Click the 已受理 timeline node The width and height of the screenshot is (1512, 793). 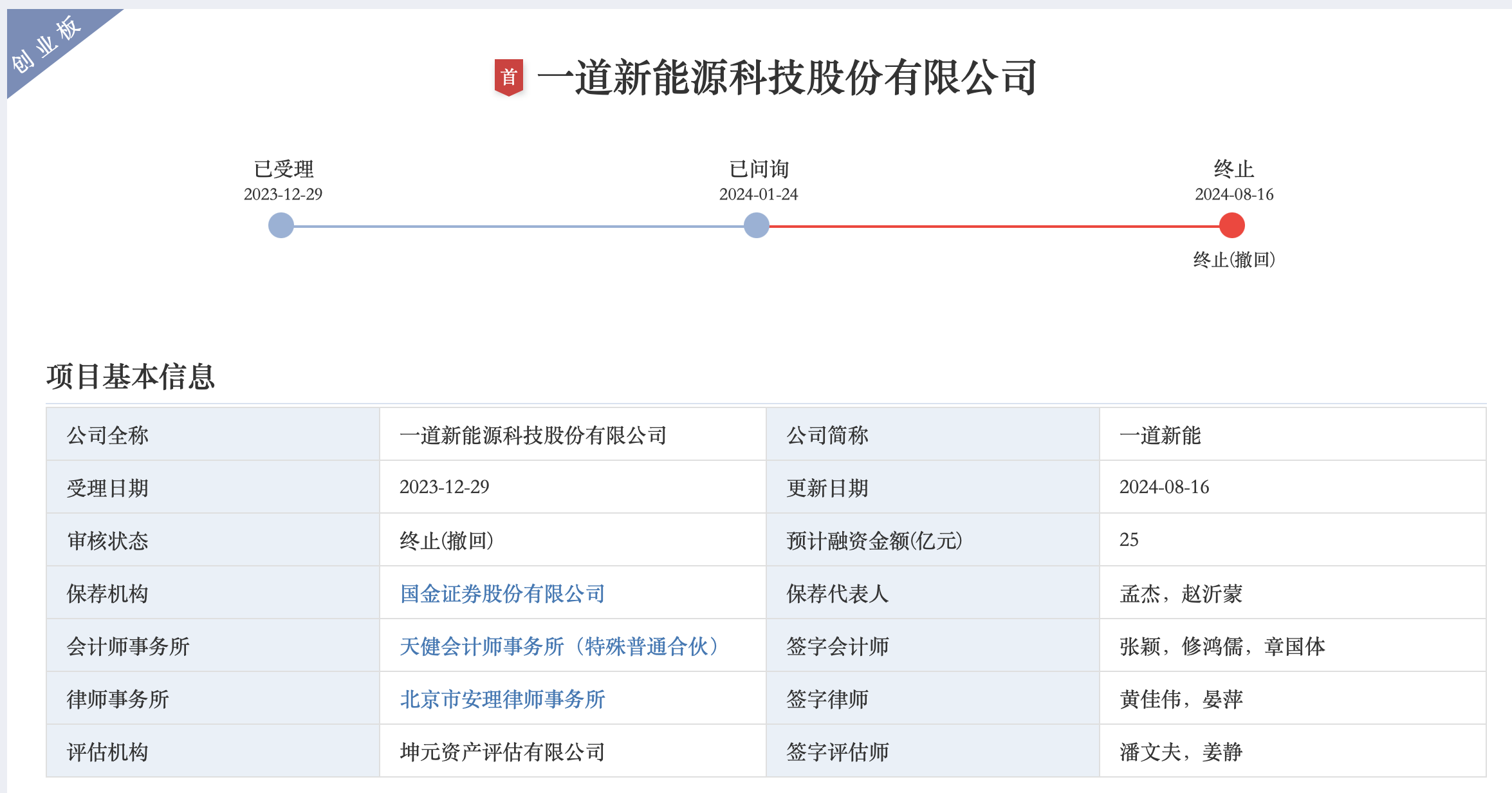281,225
